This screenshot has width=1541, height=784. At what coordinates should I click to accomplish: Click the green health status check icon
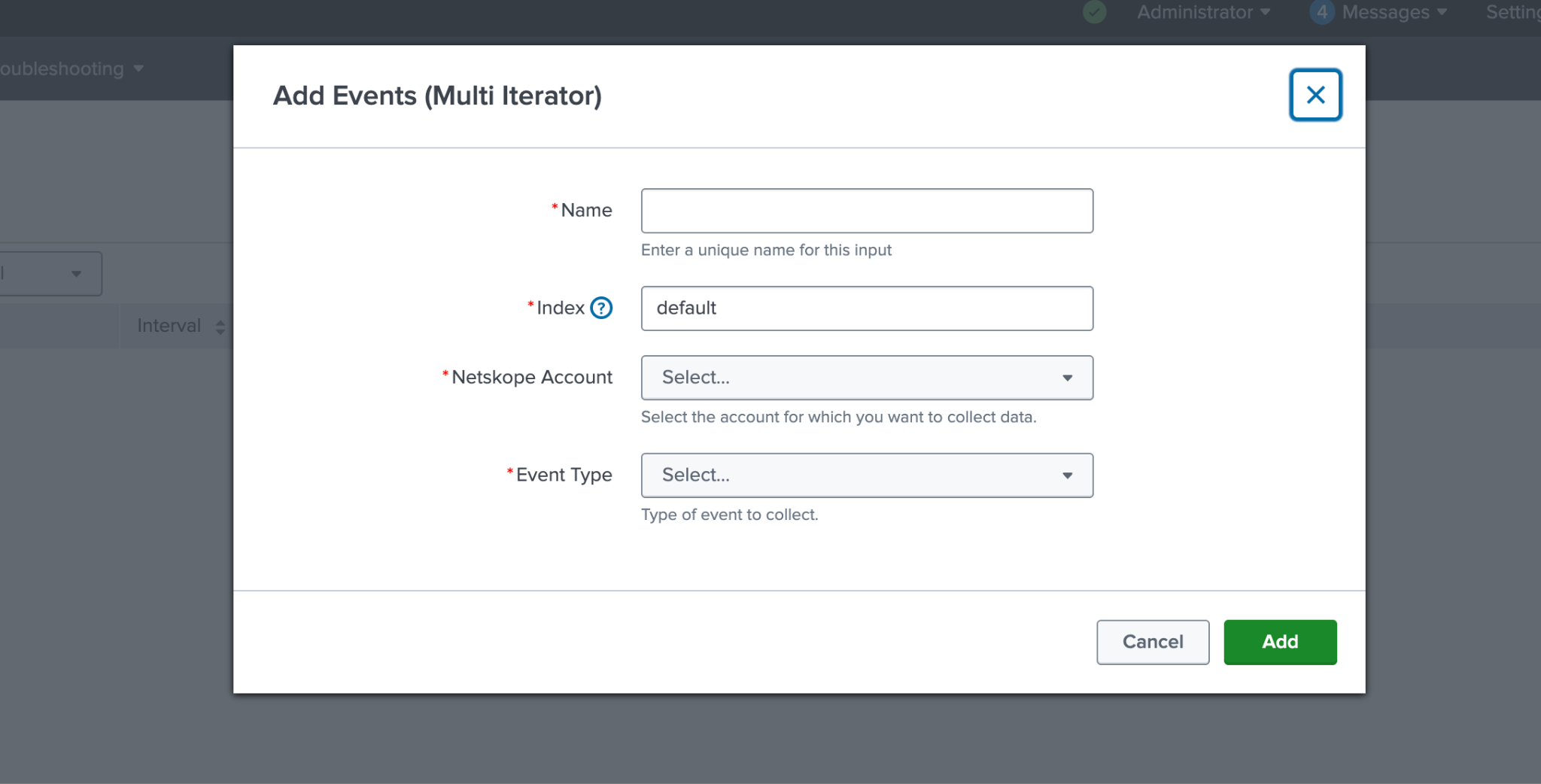point(1094,12)
